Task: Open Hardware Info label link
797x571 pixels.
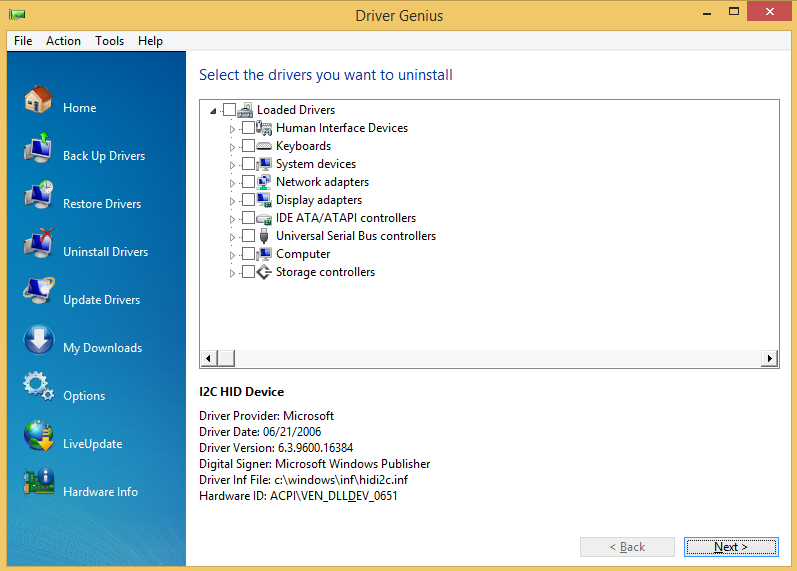Action: [101, 492]
